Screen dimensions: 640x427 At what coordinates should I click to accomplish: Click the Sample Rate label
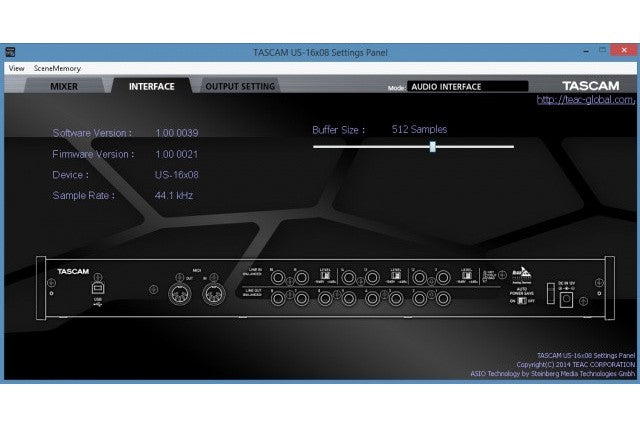click(x=84, y=196)
